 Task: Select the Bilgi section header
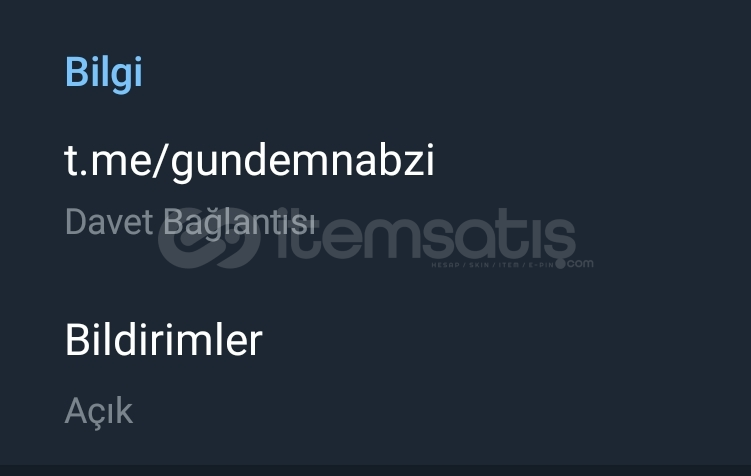pyautogui.click(x=103, y=73)
